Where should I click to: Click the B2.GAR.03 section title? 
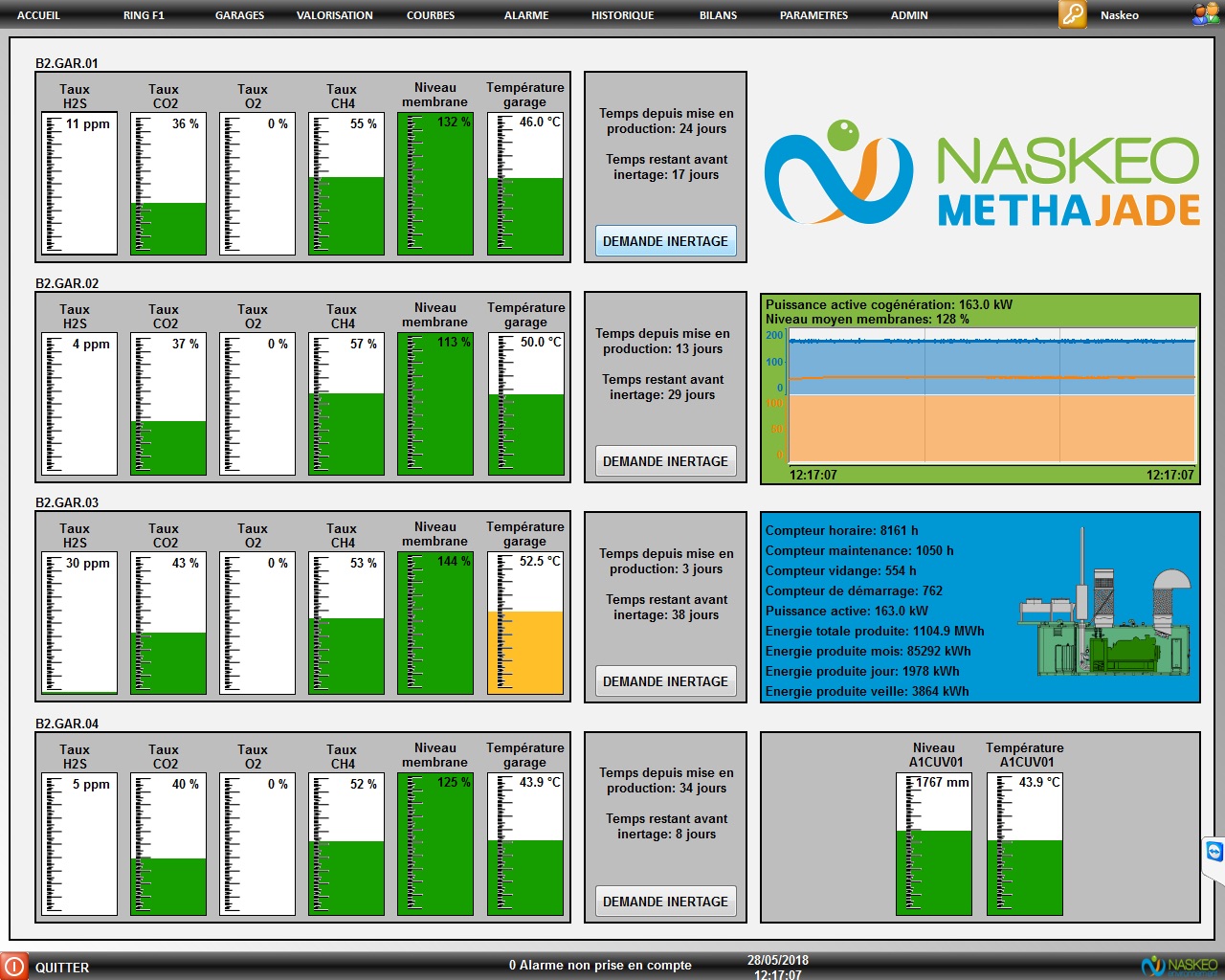pyautogui.click(x=67, y=502)
